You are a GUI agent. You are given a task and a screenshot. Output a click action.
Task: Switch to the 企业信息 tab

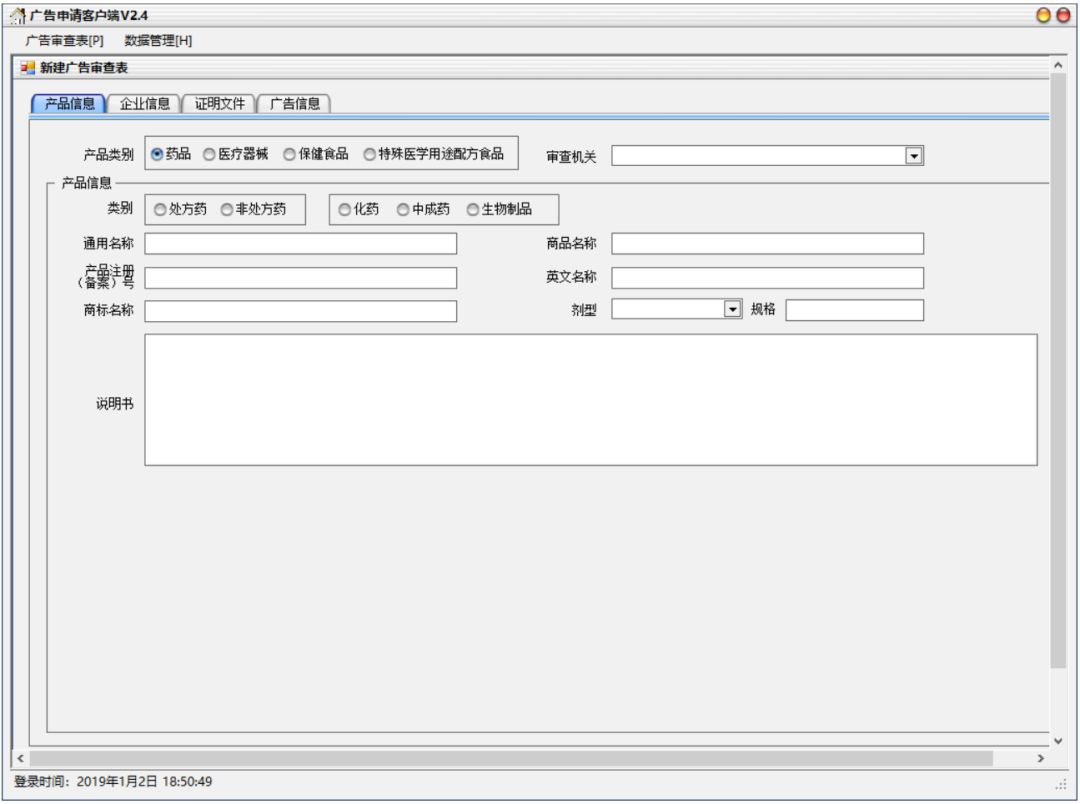pyautogui.click(x=145, y=103)
